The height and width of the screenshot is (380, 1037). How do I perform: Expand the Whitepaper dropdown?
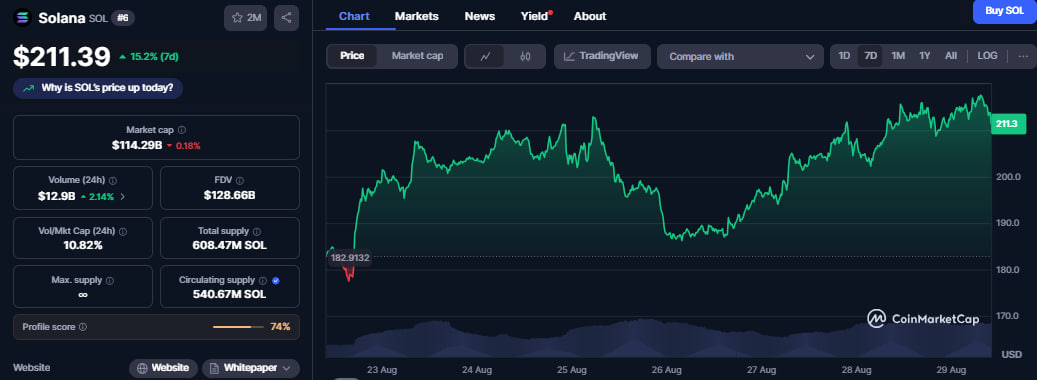pyautogui.click(x=251, y=368)
